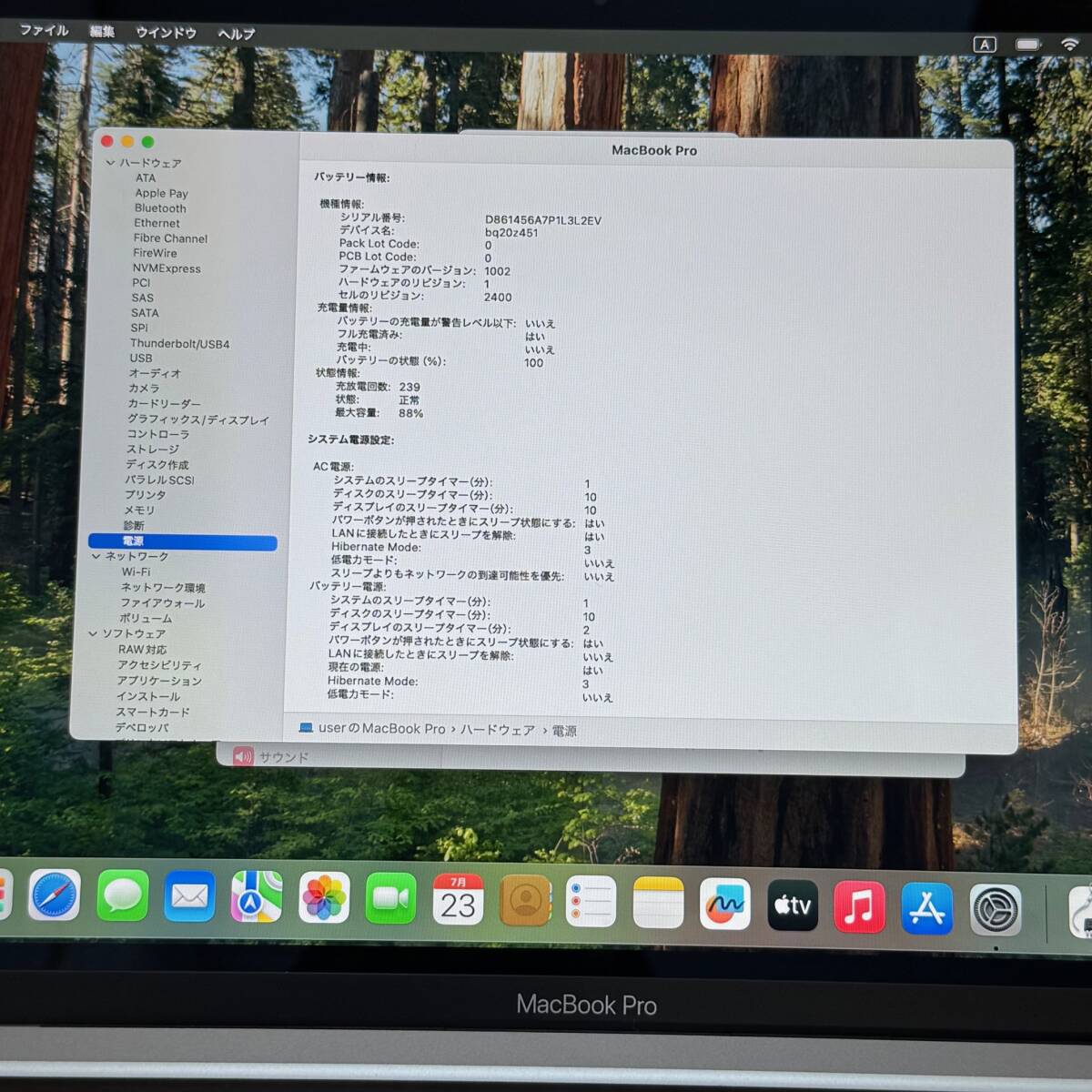Select Ethernet in the sidebar
This screenshot has width=1092, height=1092.
157,223
